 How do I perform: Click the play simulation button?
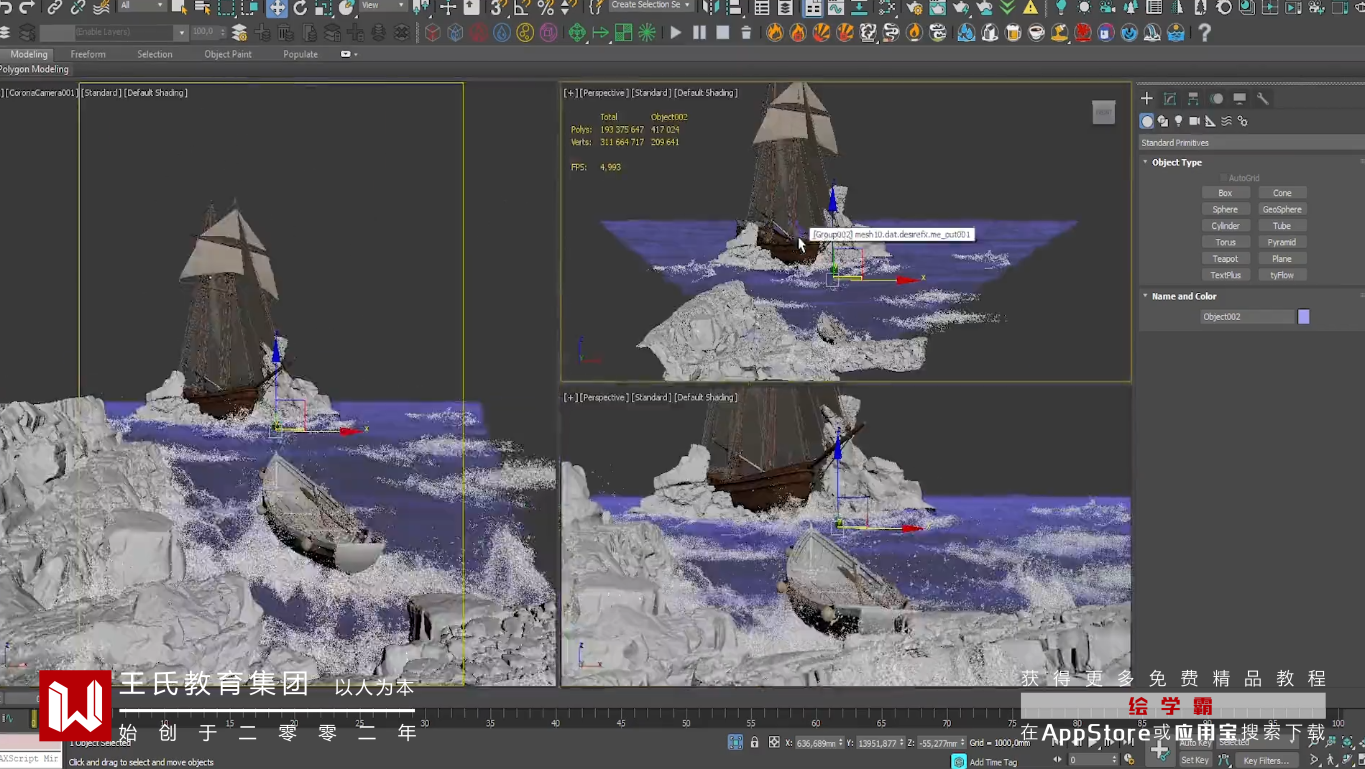[x=676, y=33]
